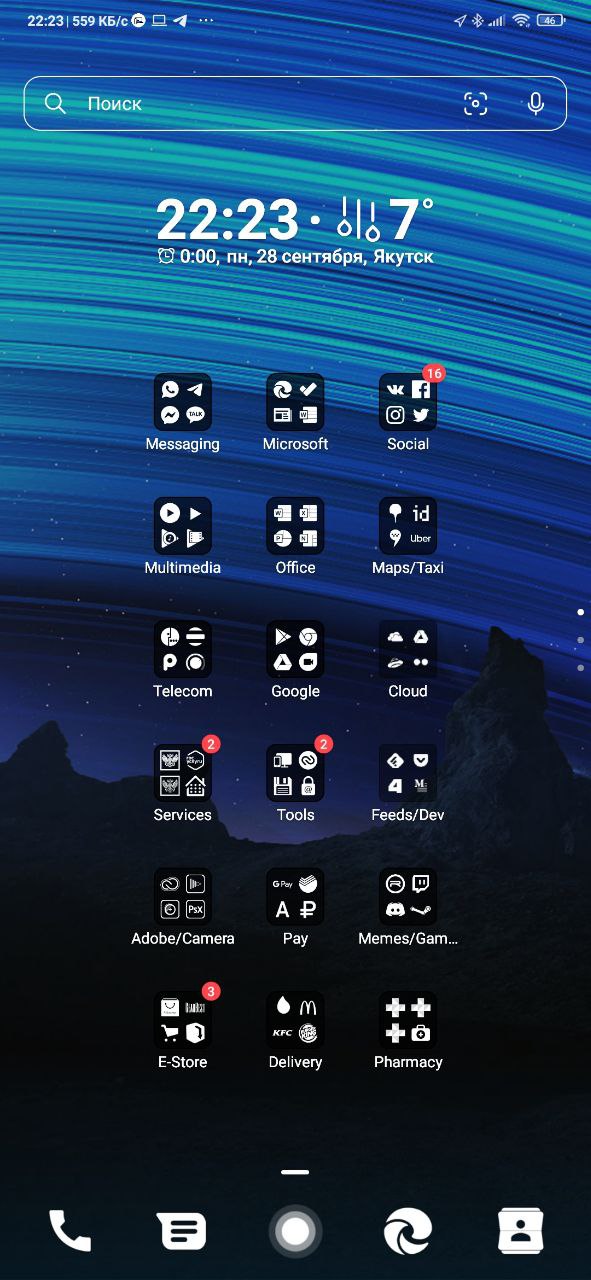
Task: Tap the Поиск search field
Action: (295, 104)
